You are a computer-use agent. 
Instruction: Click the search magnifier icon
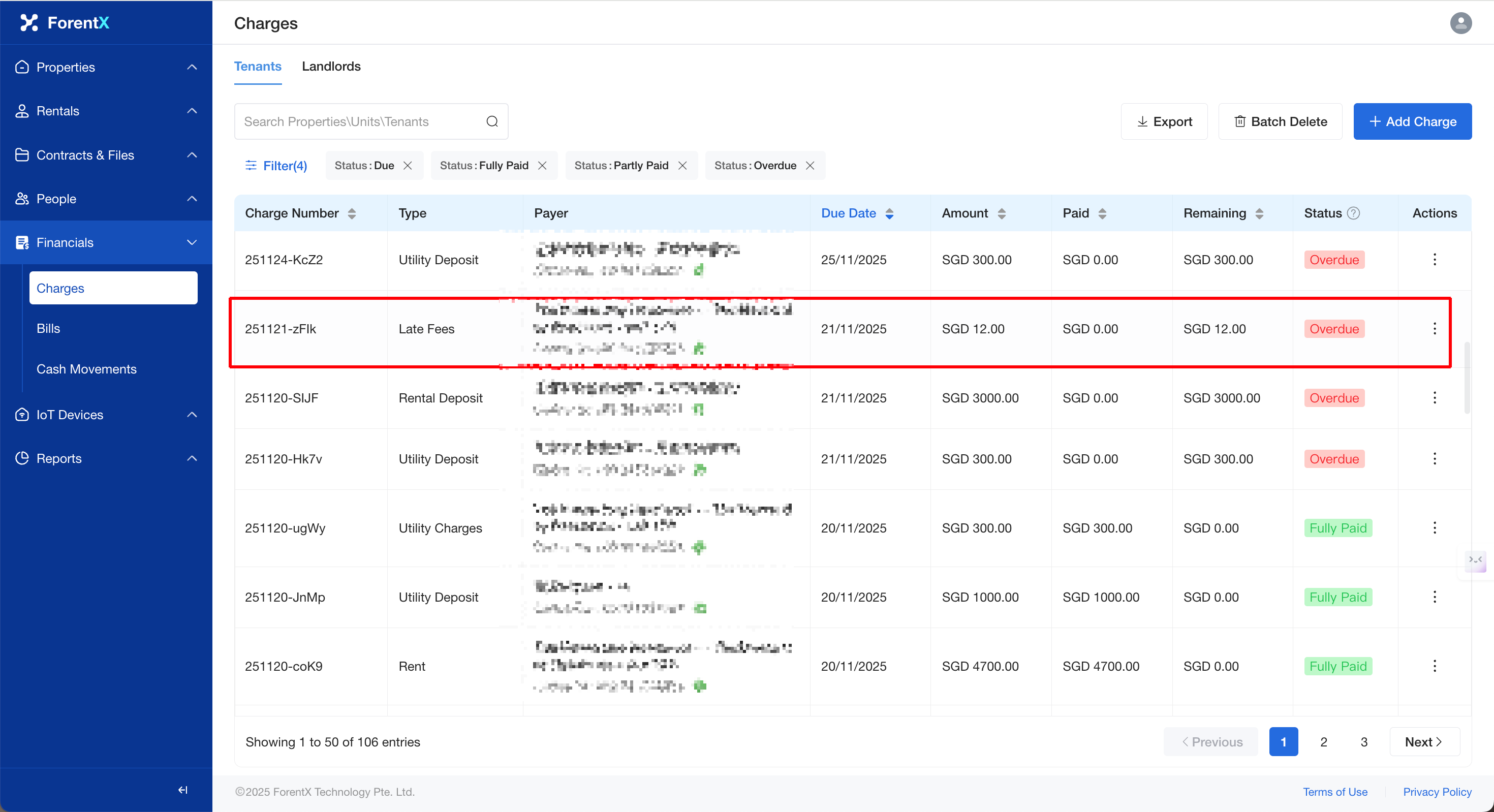point(492,121)
